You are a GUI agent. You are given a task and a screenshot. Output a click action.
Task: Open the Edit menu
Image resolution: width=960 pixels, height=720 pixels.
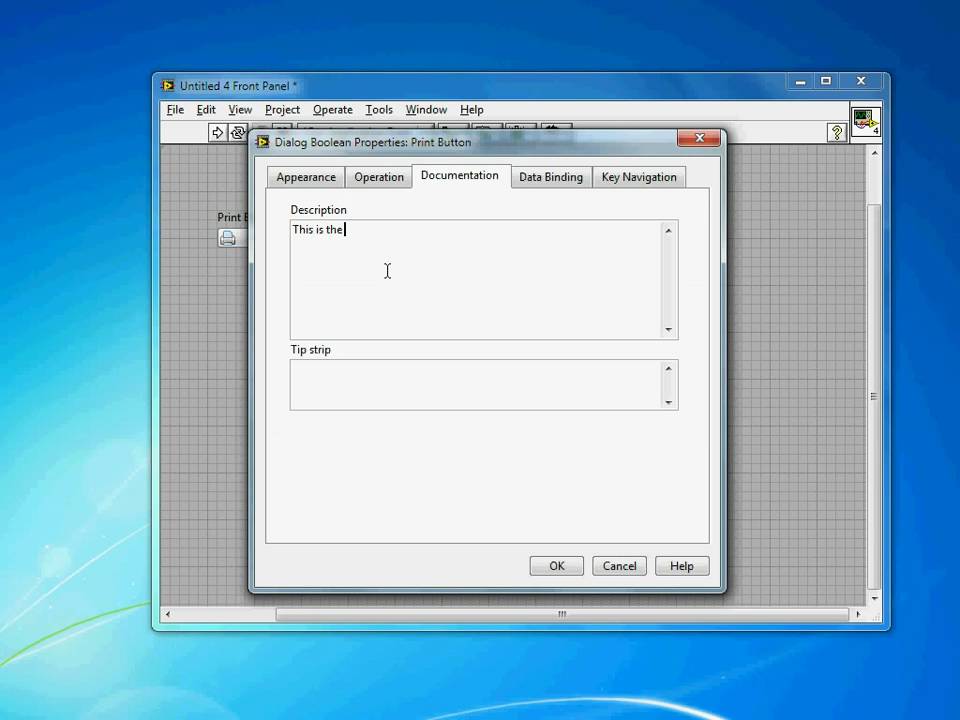point(206,110)
